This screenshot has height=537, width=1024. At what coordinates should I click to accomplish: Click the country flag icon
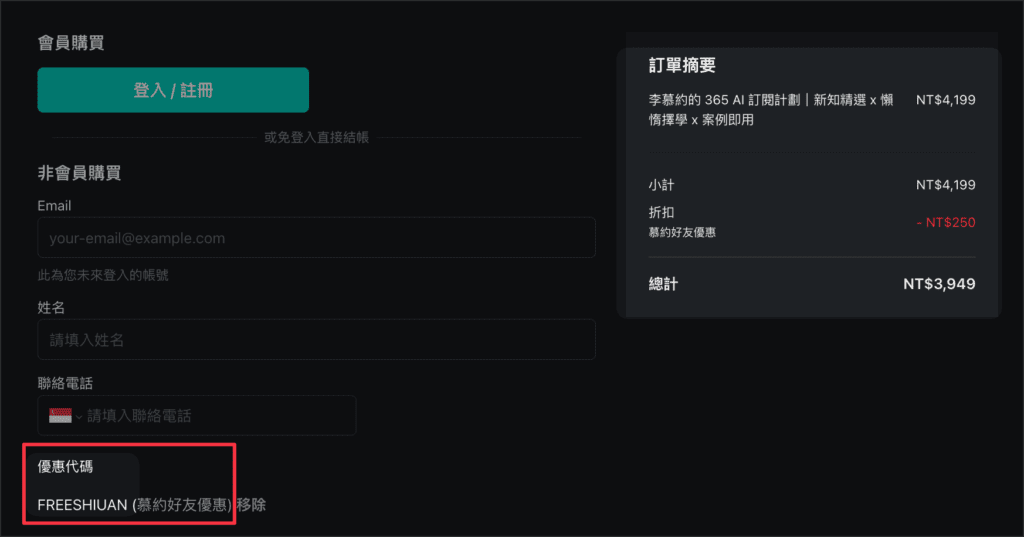pos(60,415)
